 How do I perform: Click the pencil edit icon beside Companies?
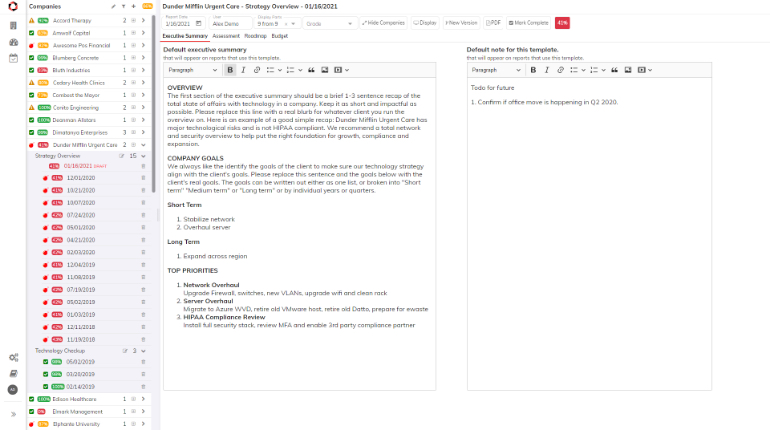pos(113,6)
